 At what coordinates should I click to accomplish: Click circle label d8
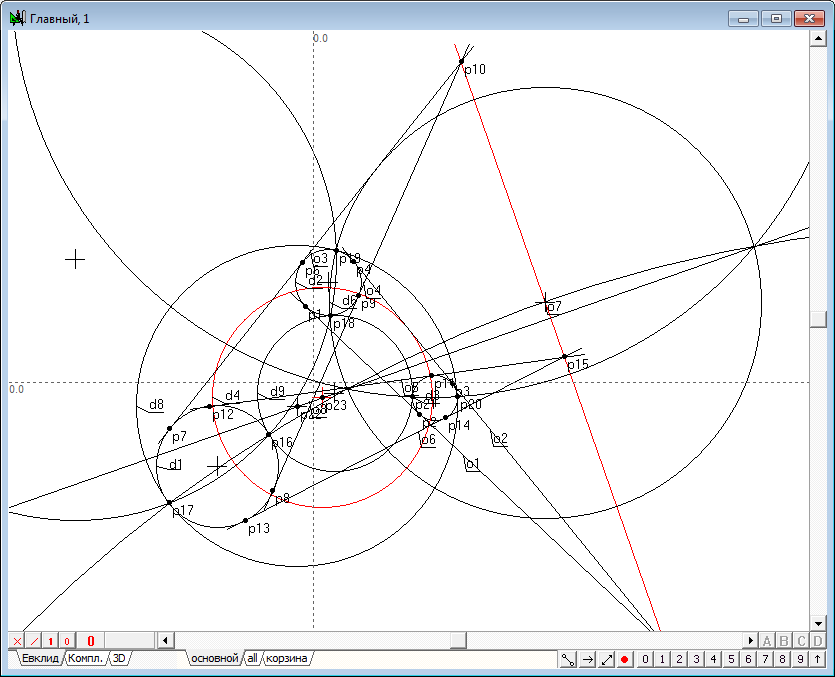156,404
